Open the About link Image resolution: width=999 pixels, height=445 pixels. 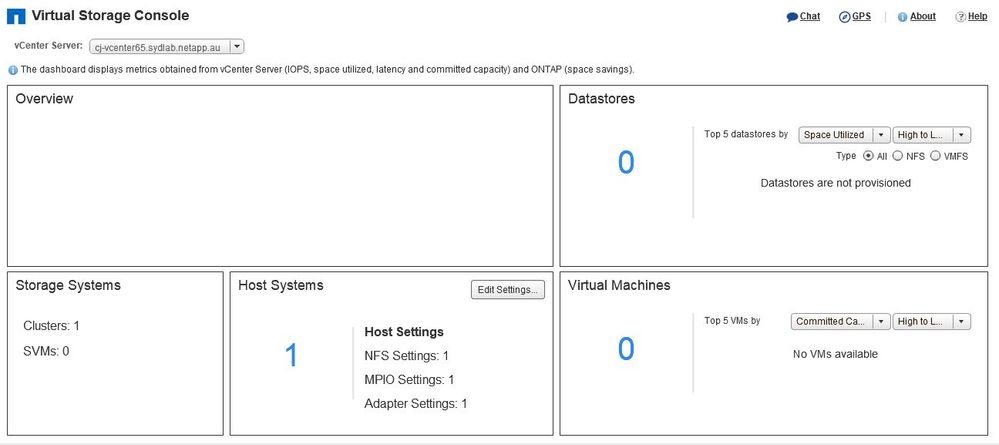pos(922,17)
